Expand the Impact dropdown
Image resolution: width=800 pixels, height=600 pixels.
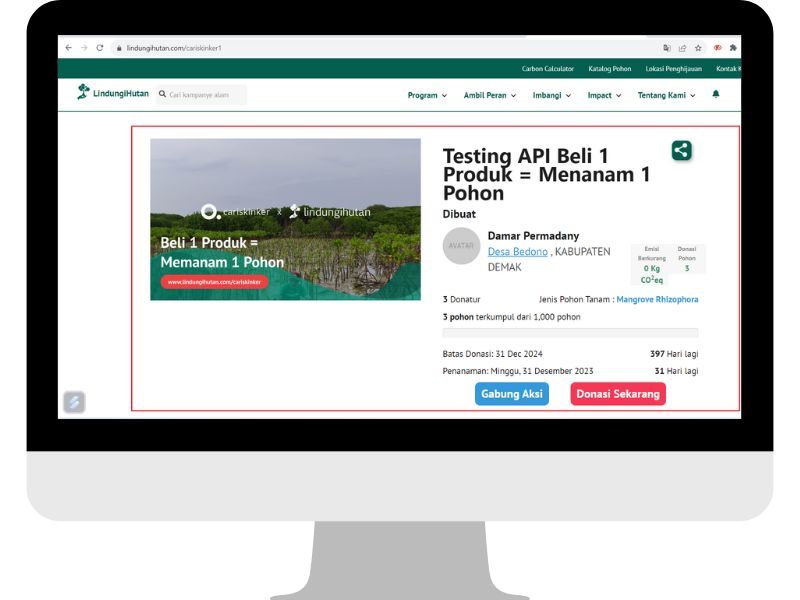(x=604, y=95)
